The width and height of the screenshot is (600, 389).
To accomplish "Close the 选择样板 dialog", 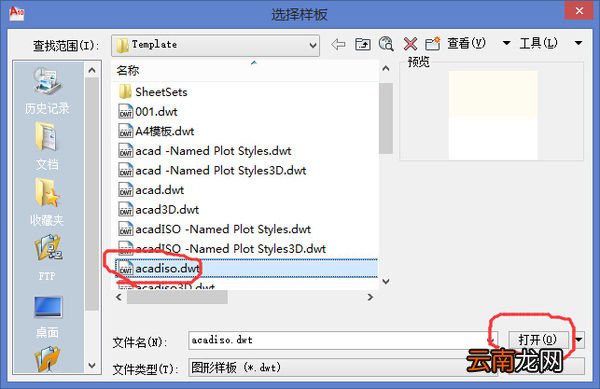I will [x=579, y=11].
